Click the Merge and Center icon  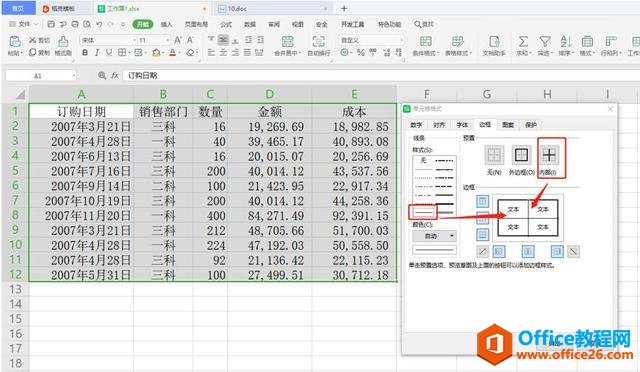[288, 42]
